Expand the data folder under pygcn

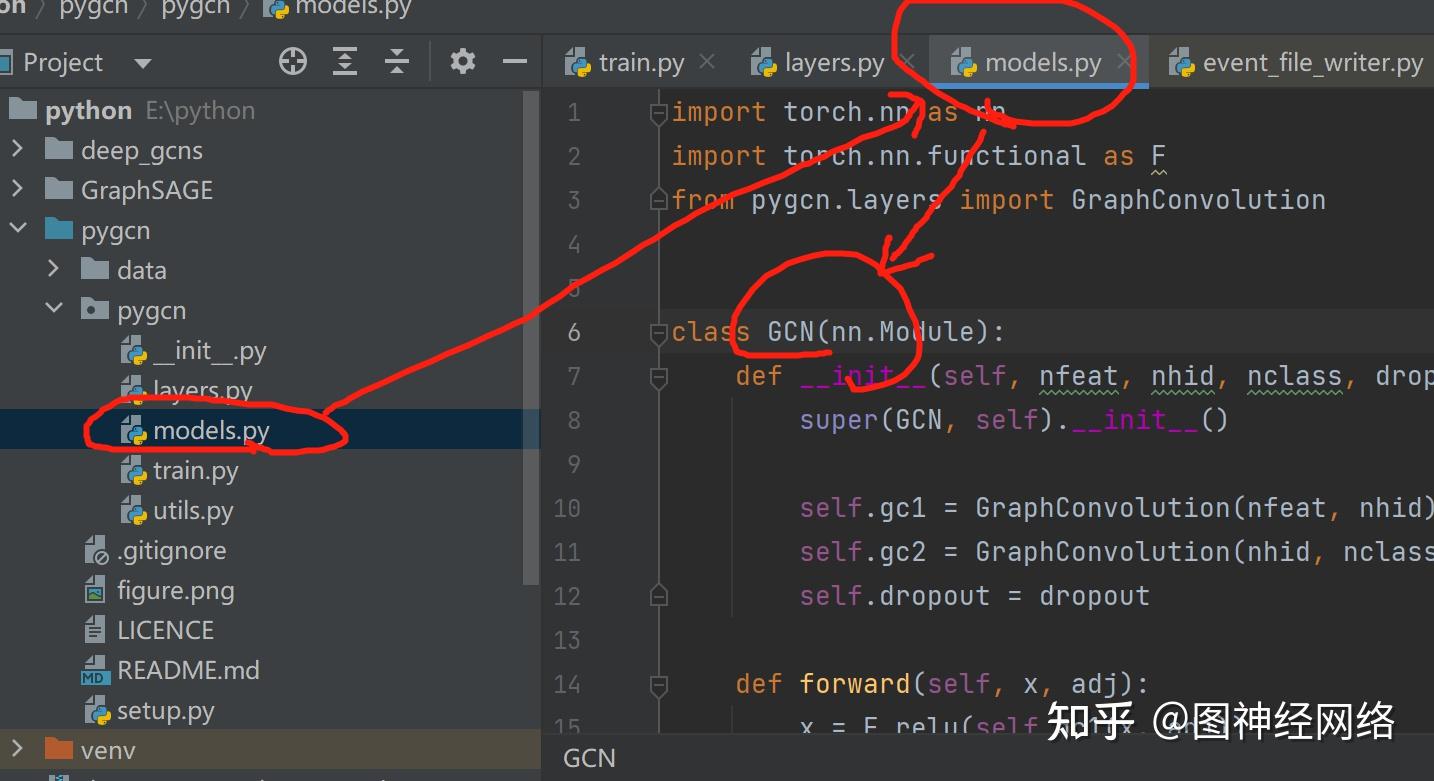[52, 269]
